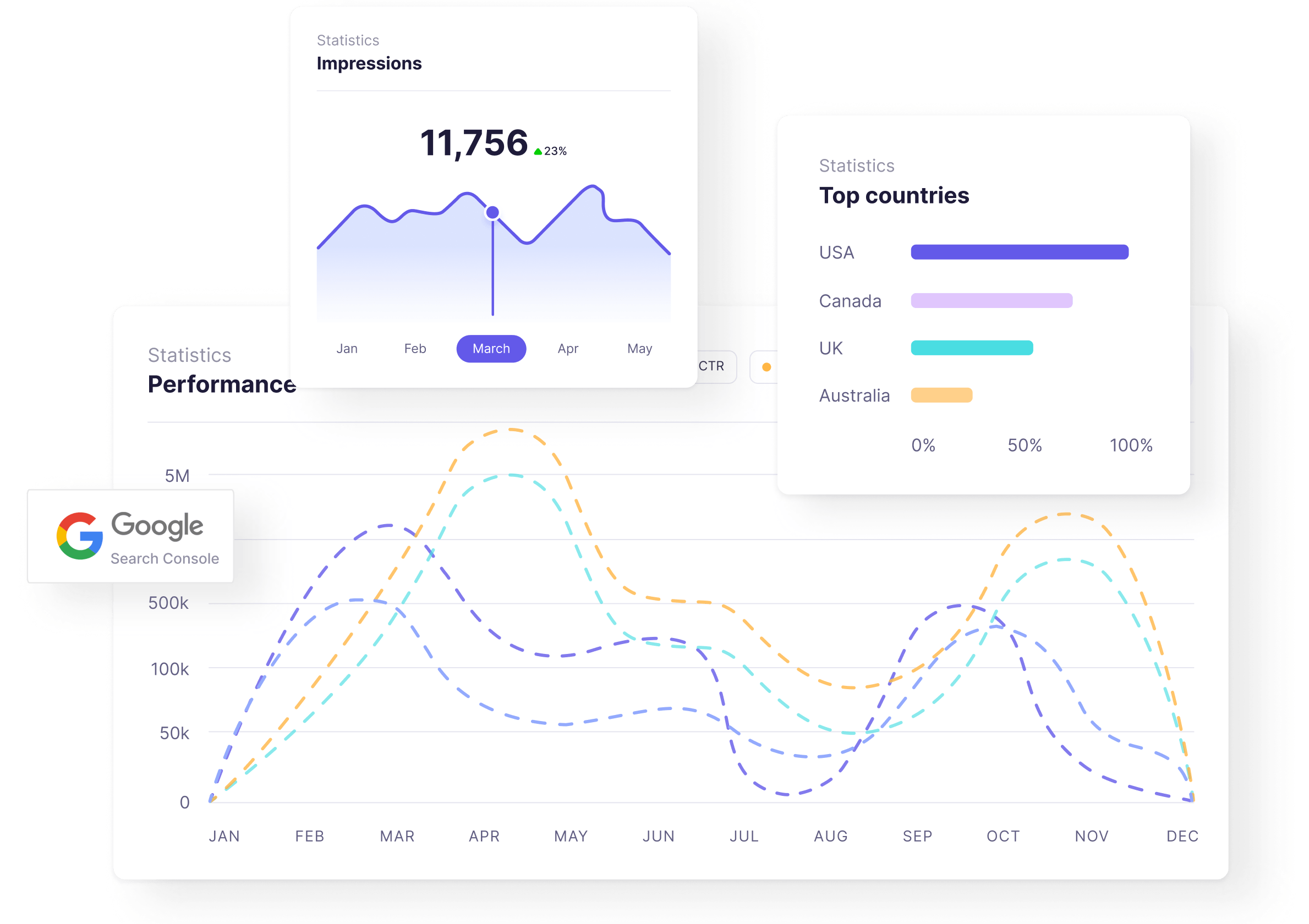Select the Jan tab in Impressions
This screenshot has width=1309, height=924.
pos(347,349)
